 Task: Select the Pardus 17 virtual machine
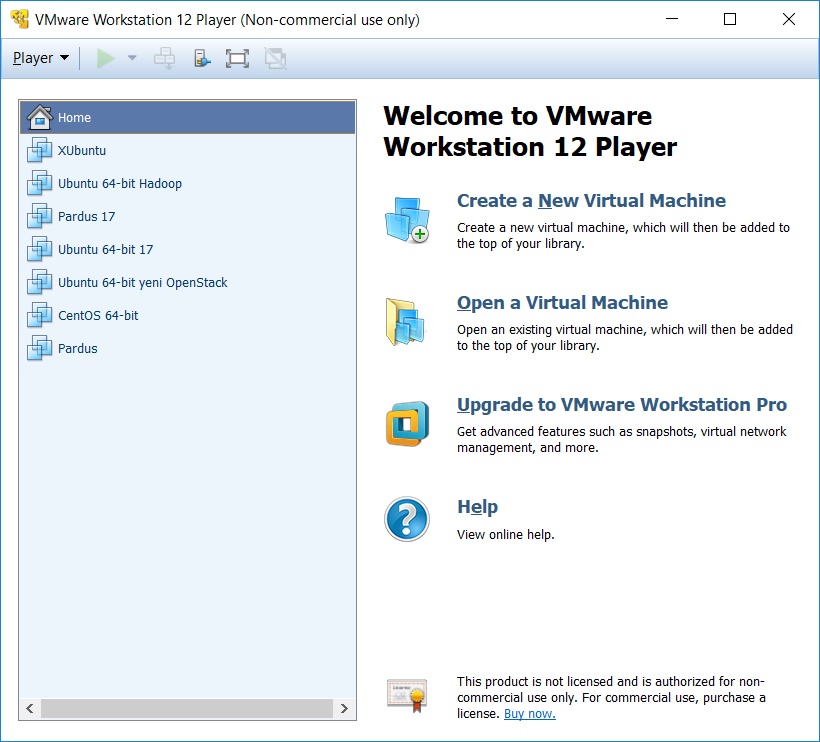(x=187, y=216)
